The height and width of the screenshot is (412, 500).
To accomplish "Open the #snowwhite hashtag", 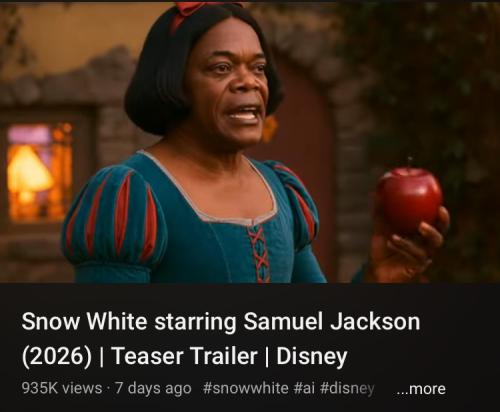I will click(x=245, y=388).
